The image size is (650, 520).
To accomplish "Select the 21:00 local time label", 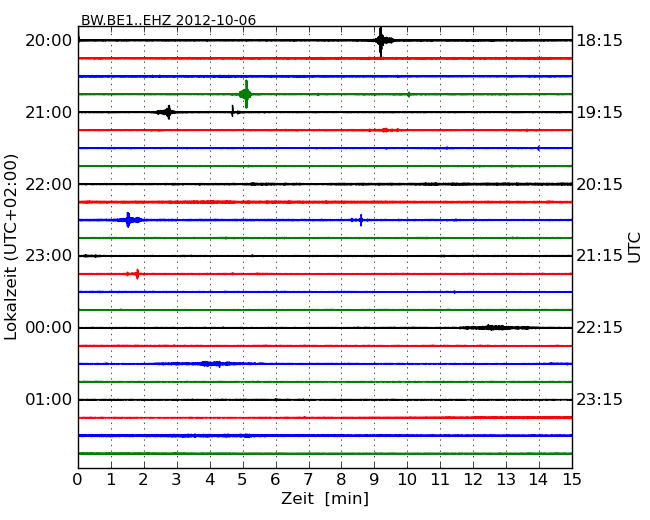I will point(49,112).
